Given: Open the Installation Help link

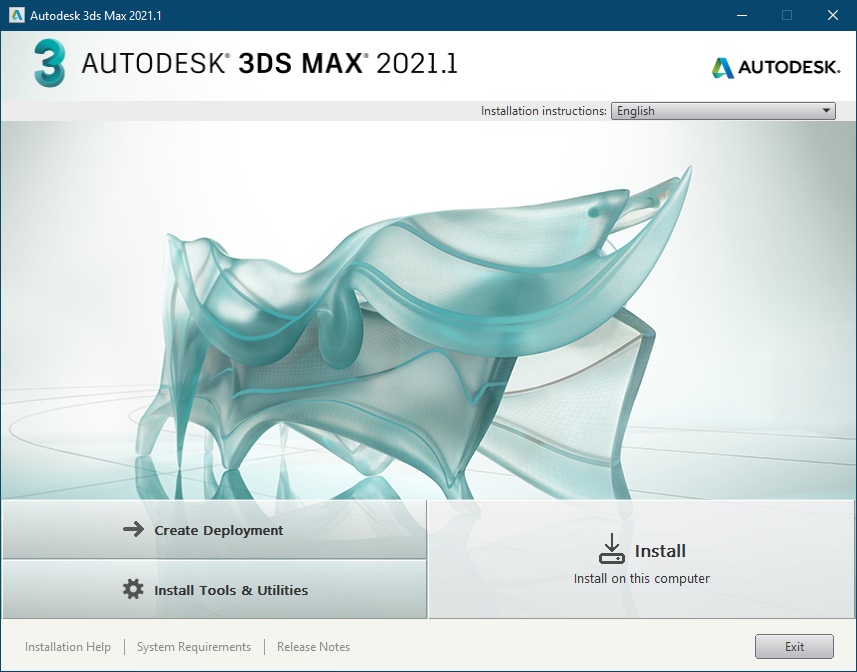Looking at the screenshot, I should [x=68, y=647].
